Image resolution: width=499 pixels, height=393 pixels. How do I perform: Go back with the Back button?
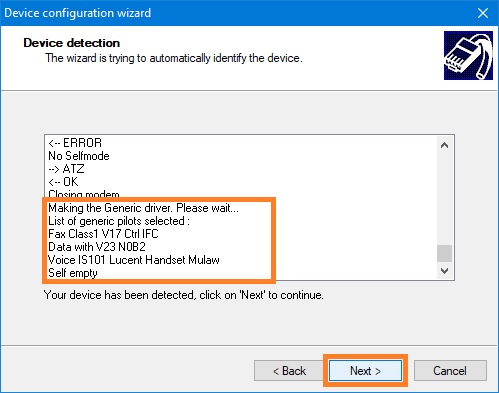(289, 370)
